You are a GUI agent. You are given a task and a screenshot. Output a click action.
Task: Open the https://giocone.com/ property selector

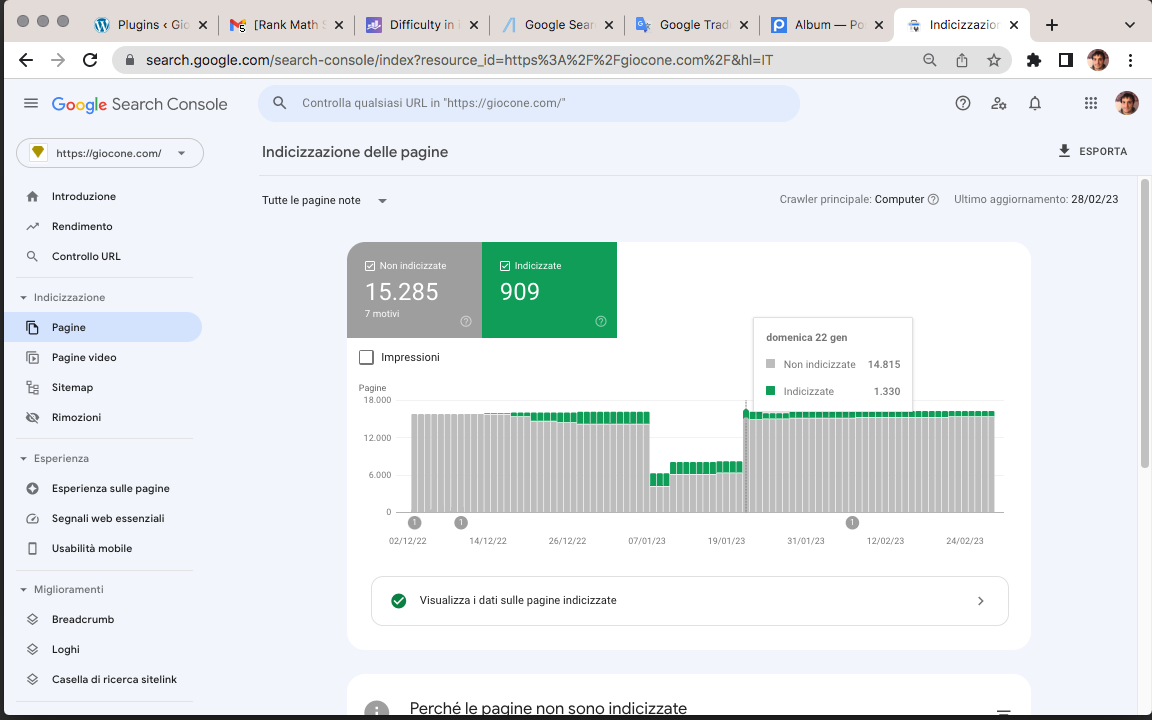point(109,153)
